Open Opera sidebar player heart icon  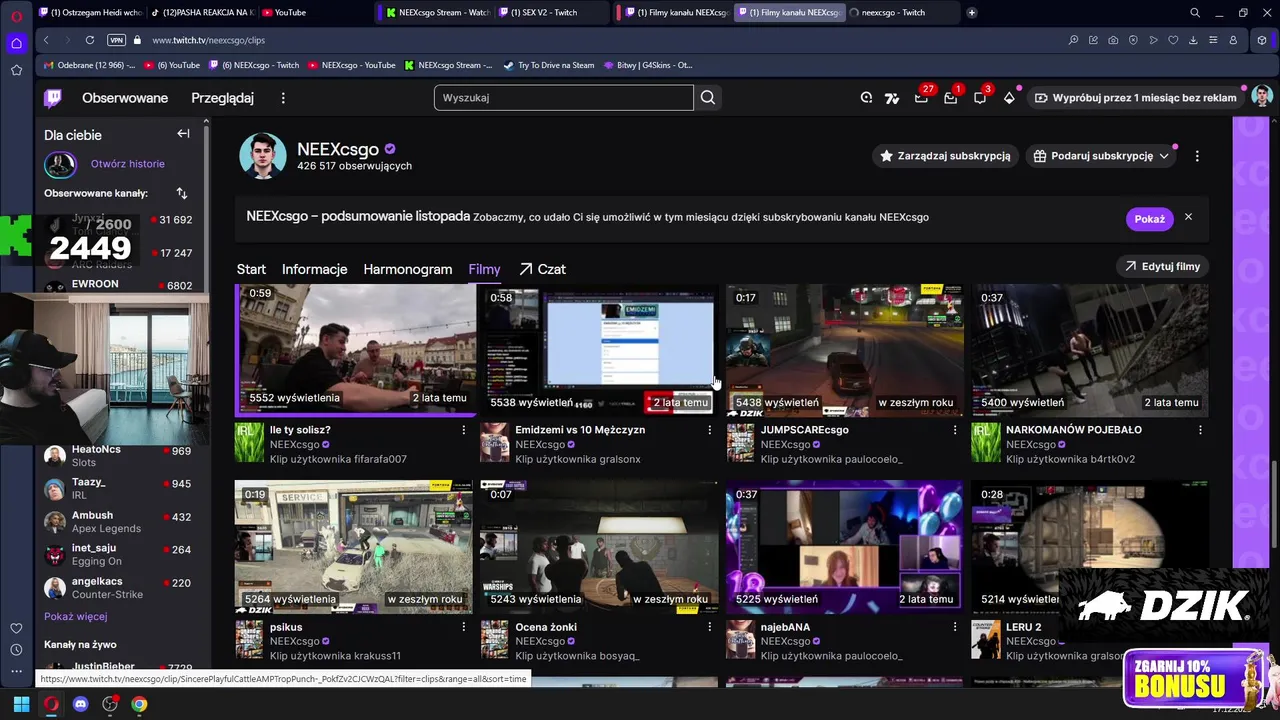point(16,628)
